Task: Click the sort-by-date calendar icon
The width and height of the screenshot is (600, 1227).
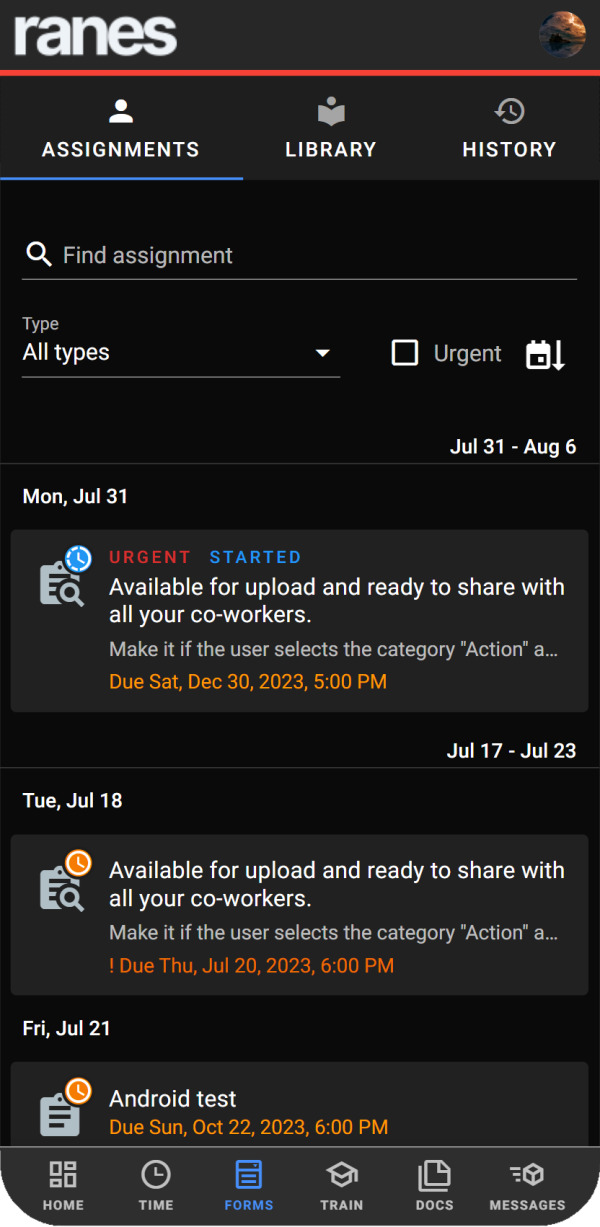Action: [x=545, y=354]
